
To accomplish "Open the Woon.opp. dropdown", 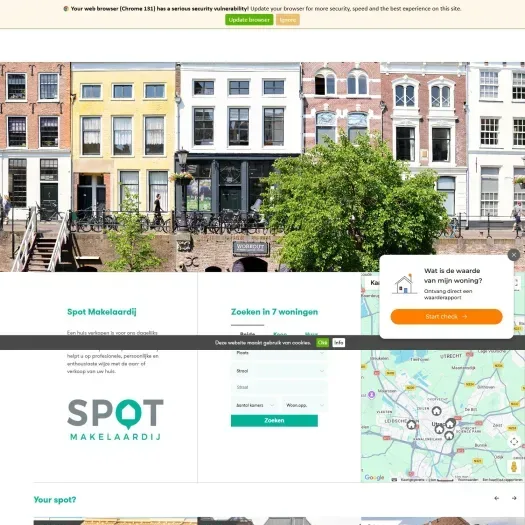I will [304, 405].
